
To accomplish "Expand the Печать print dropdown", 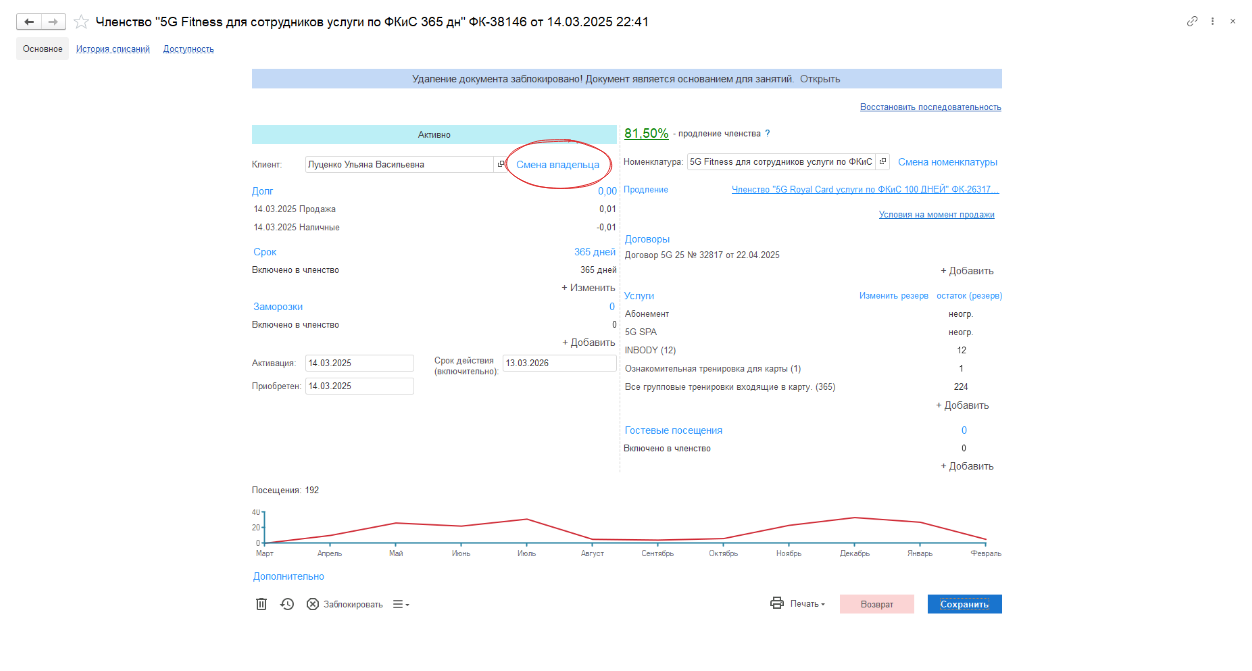I will click(x=798, y=604).
